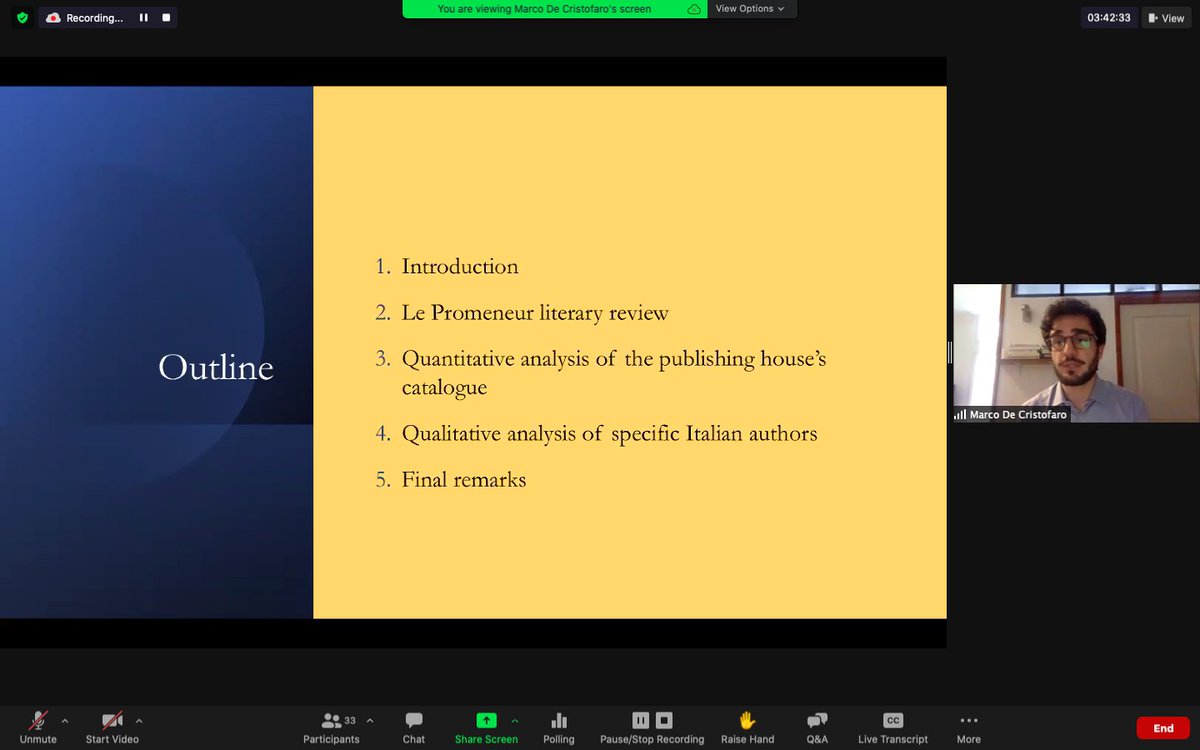This screenshot has height=750, width=1200.
Task: Click the green Share Screen icon
Action: [x=486, y=720]
